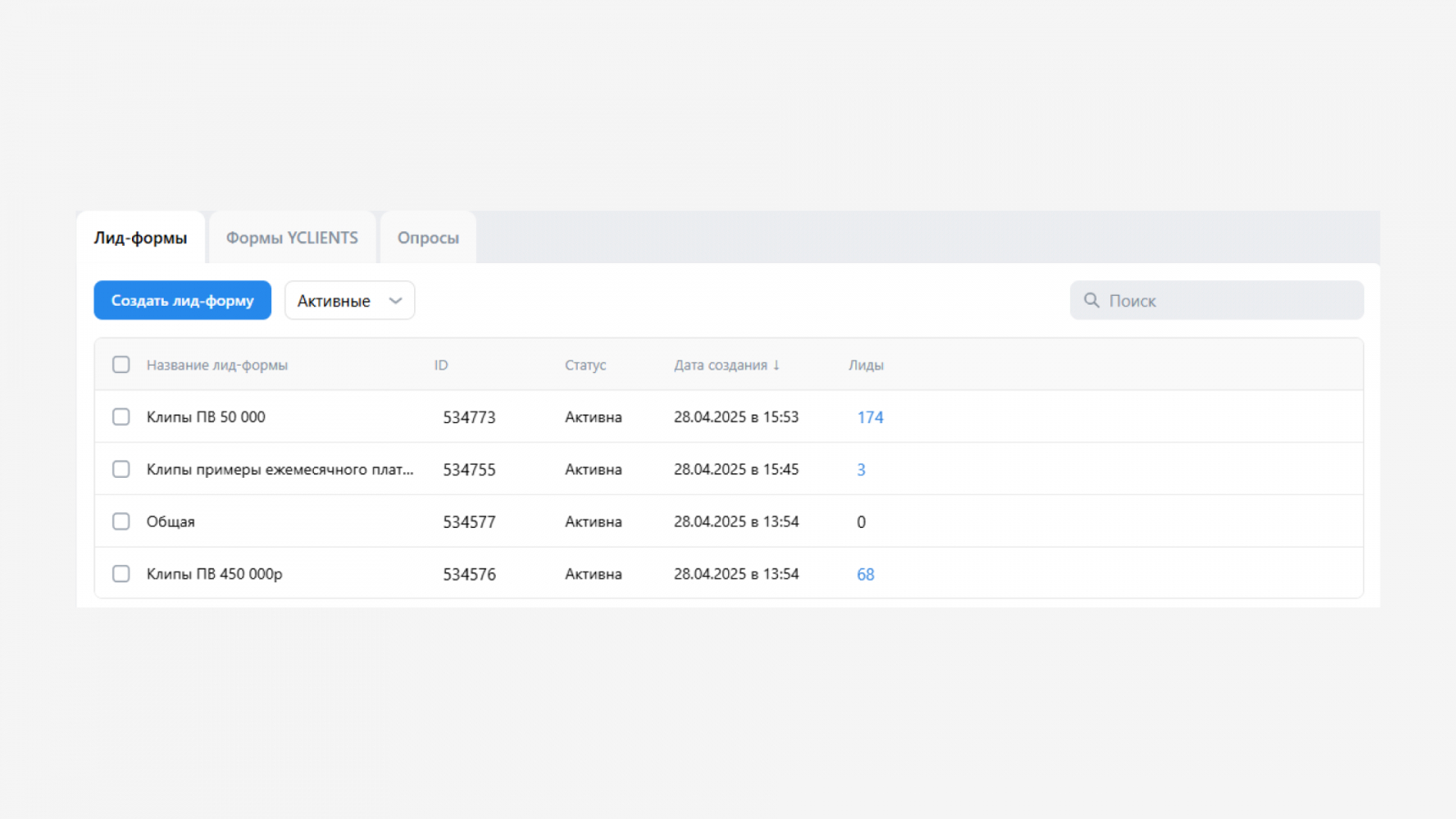Check the box for Клипы ПВ 50 000
The image size is (1456, 819).
(x=121, y=417)
